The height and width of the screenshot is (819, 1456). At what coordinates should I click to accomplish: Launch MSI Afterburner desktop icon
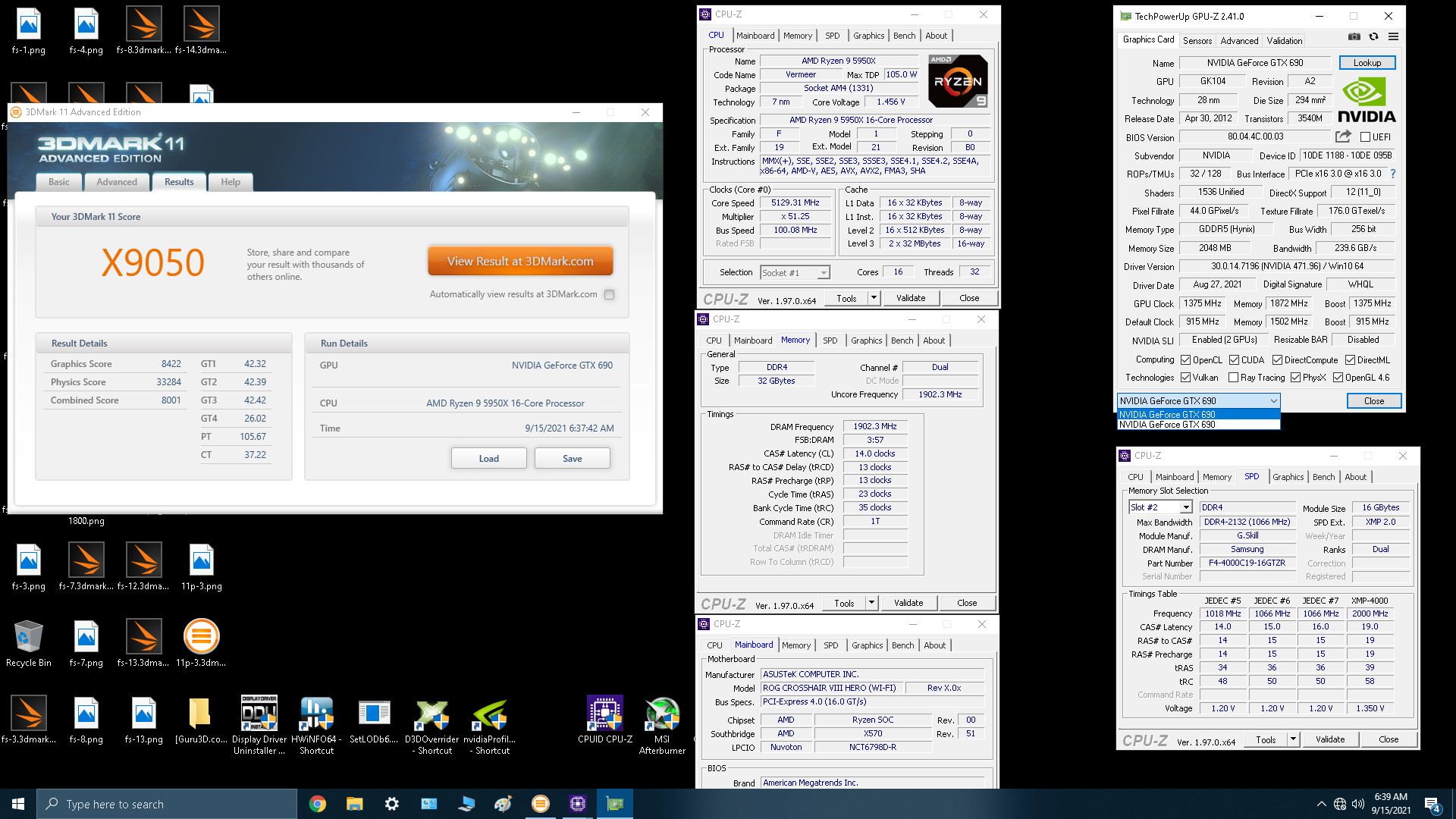[x=662, y=725]
